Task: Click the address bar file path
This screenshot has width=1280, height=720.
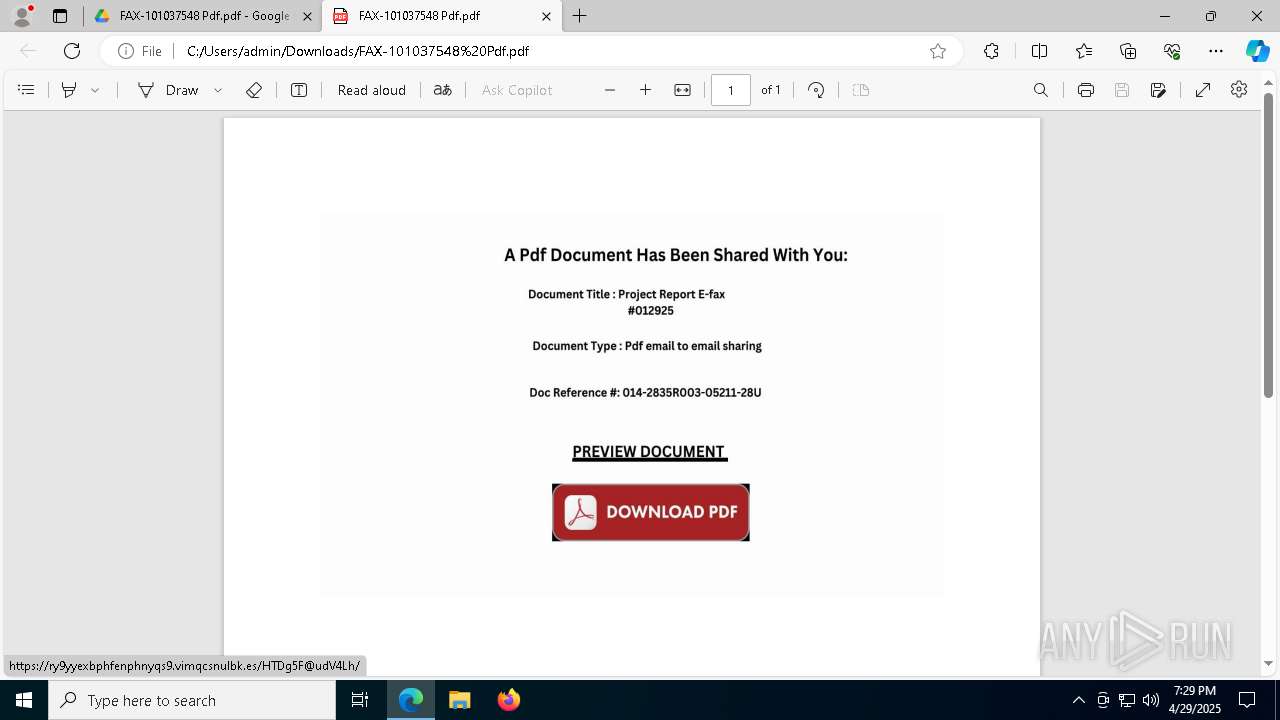Action: [358, 51]
